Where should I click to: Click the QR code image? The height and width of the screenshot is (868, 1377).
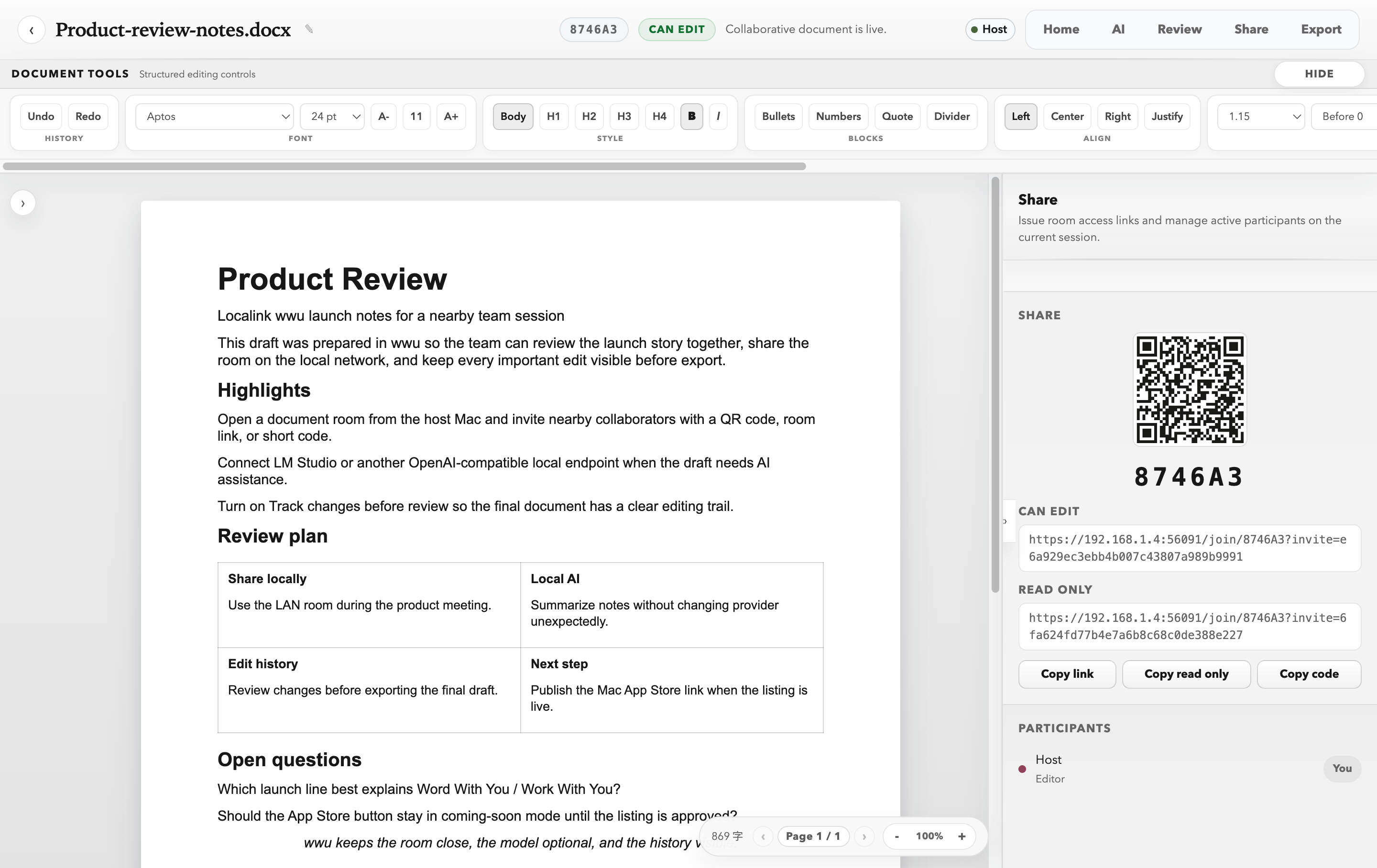(x=1190, y=390)
